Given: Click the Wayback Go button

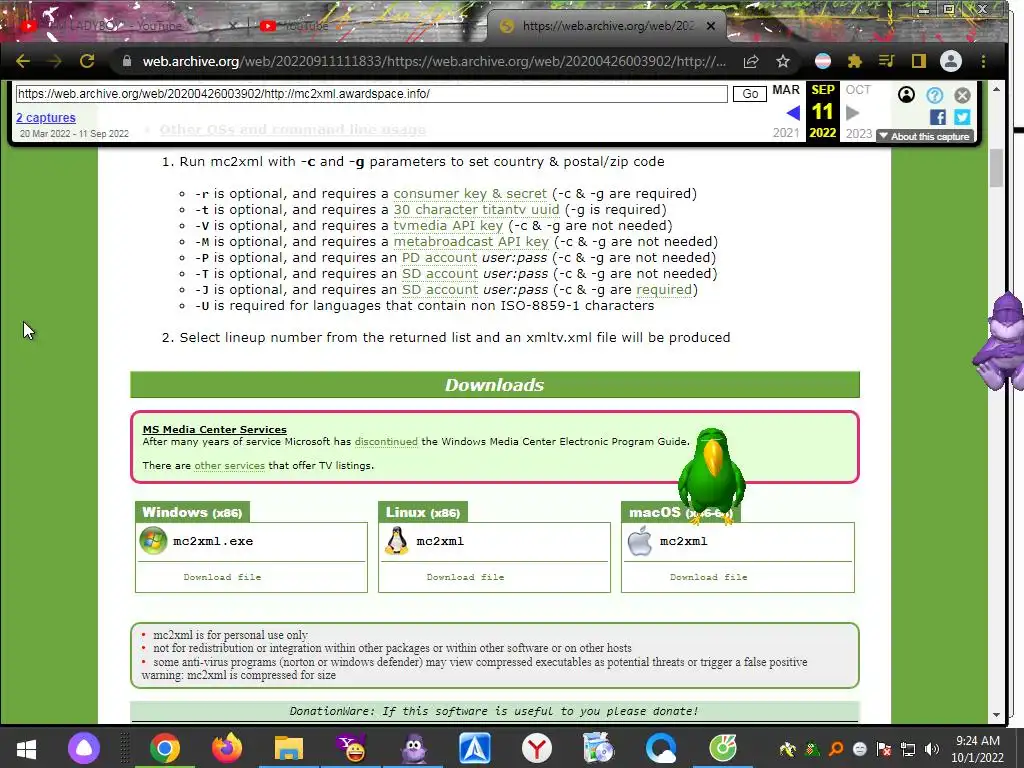Looking at the screenshot, I should [750, 93].
